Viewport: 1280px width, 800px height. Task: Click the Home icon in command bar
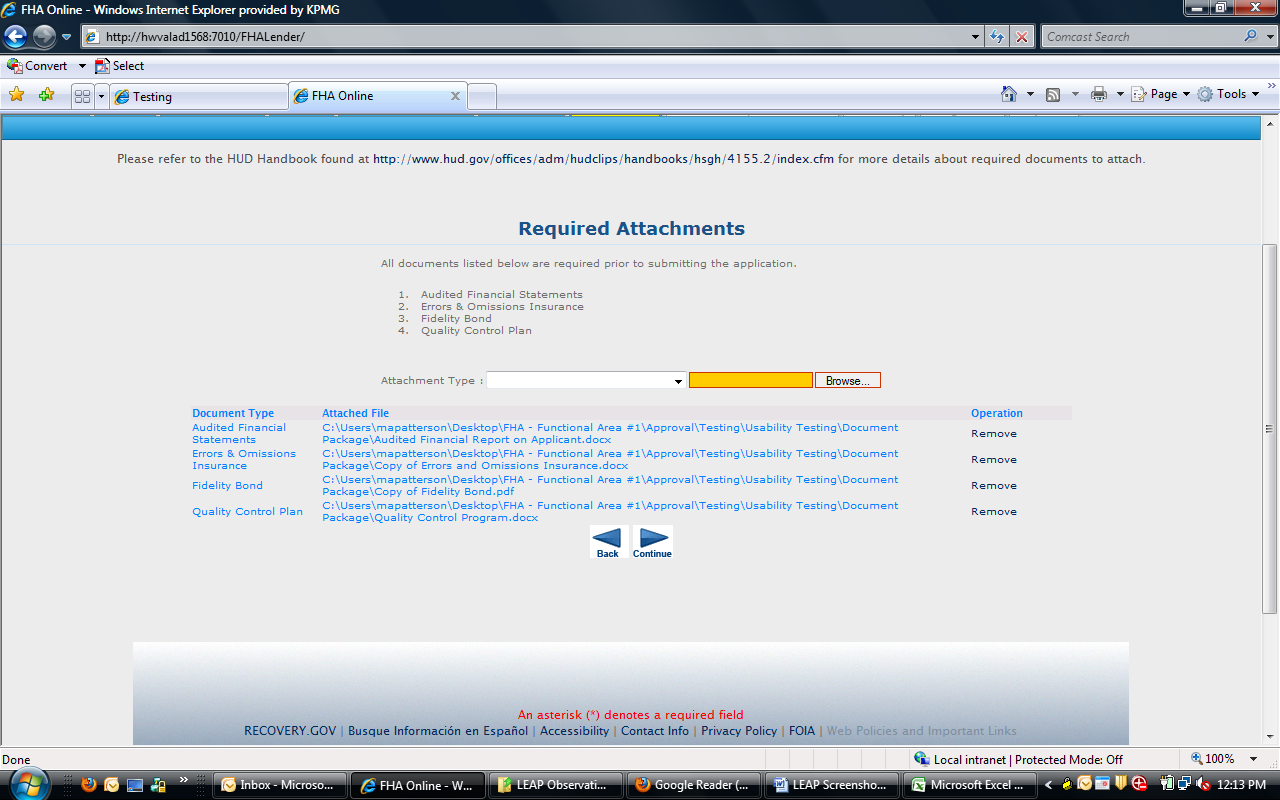[1009, 94]
